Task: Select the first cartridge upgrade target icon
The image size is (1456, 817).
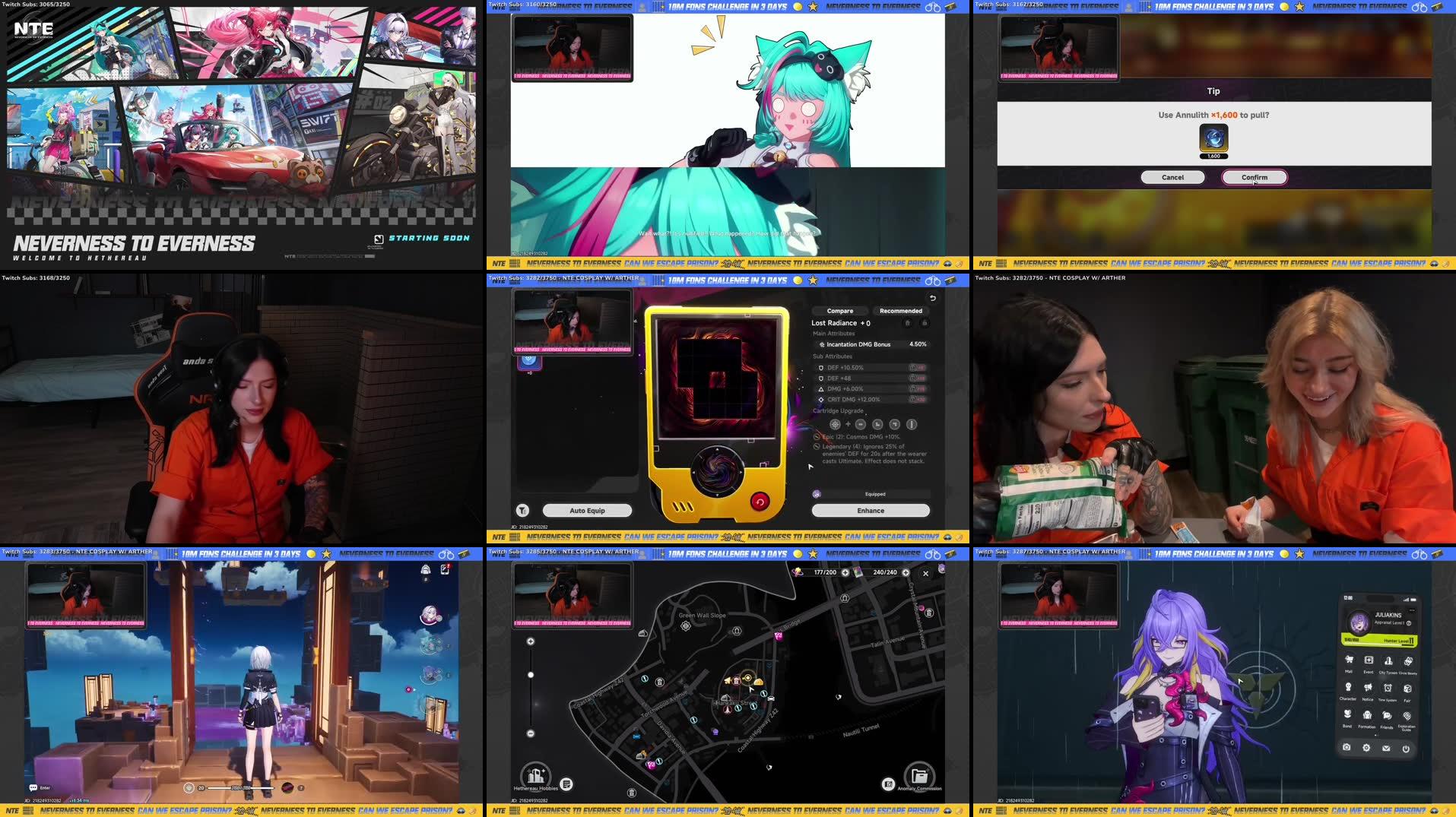Action: pos(835,424)
